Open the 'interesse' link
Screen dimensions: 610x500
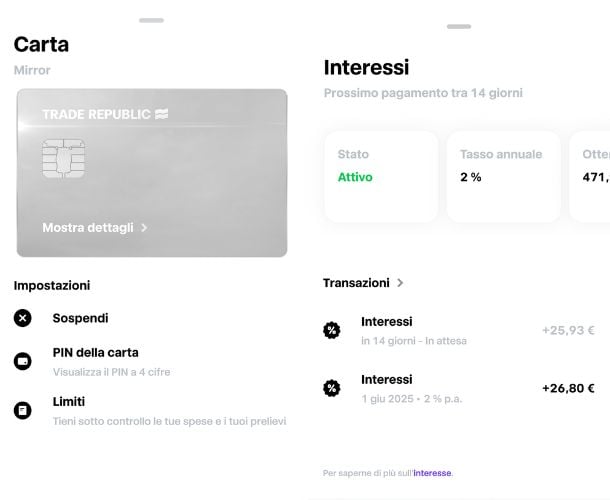coord(431,473)
